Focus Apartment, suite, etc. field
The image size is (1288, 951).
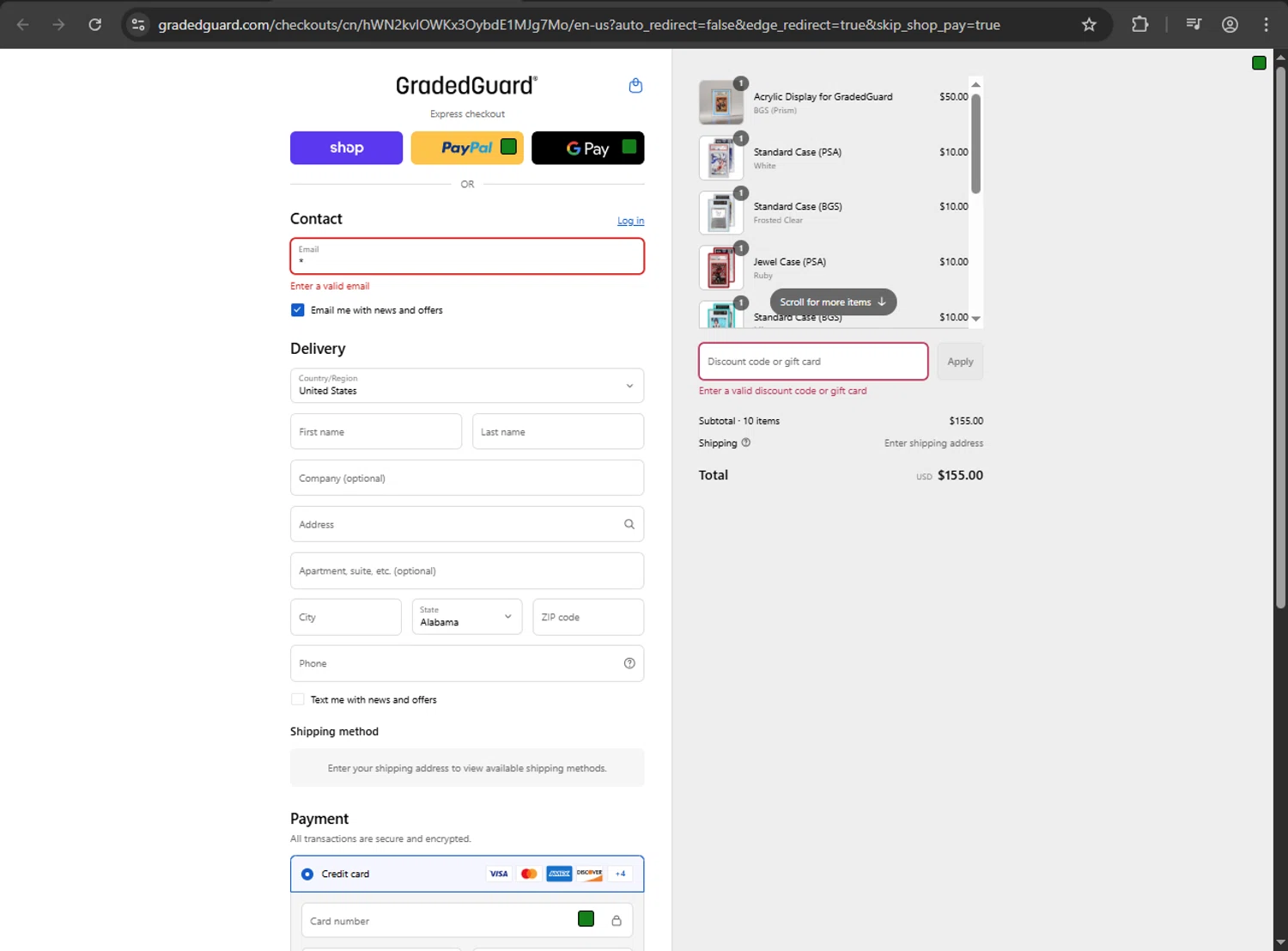[x=467, y=570]
